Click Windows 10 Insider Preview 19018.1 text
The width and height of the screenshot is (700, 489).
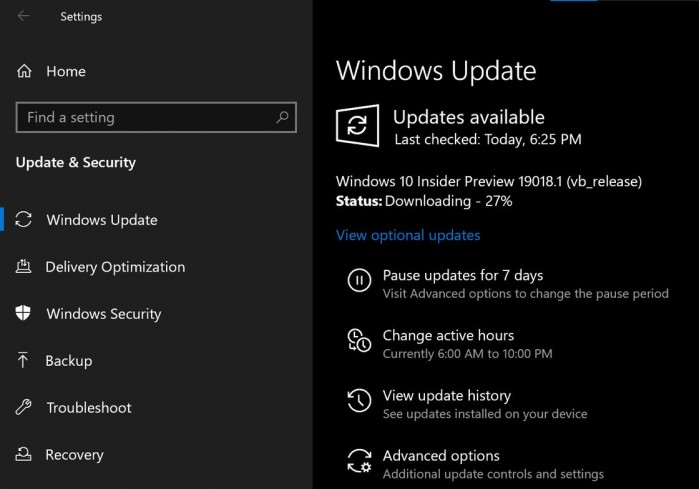489,181
